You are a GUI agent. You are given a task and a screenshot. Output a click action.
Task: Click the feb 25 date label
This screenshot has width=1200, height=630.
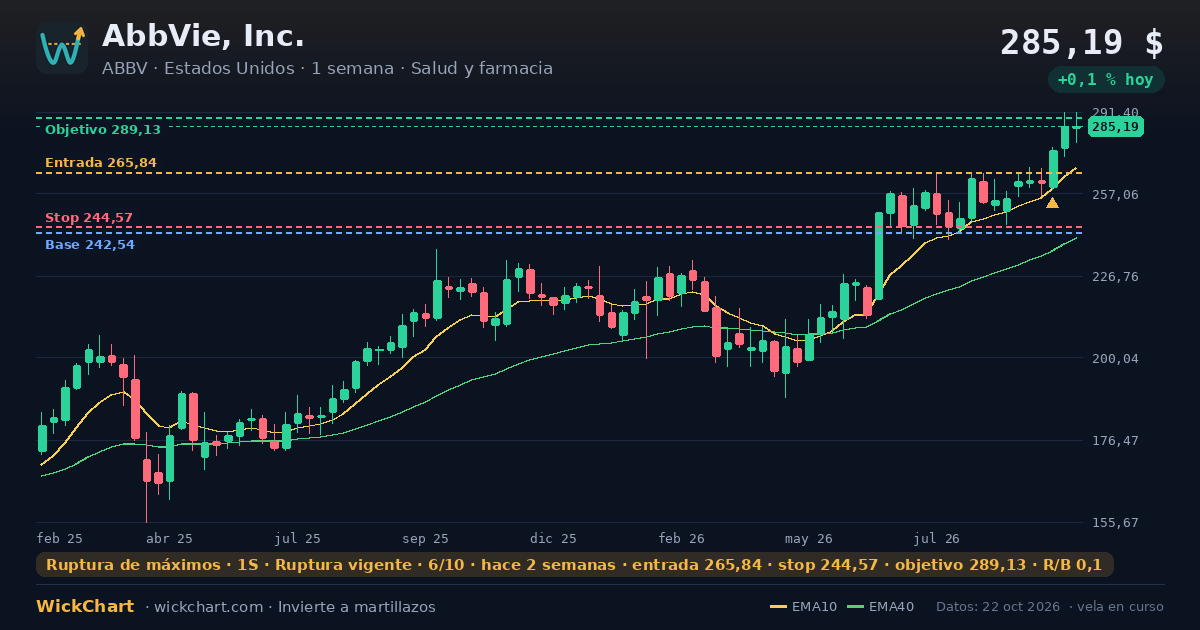pyautogui.click(x=59, y=538)
